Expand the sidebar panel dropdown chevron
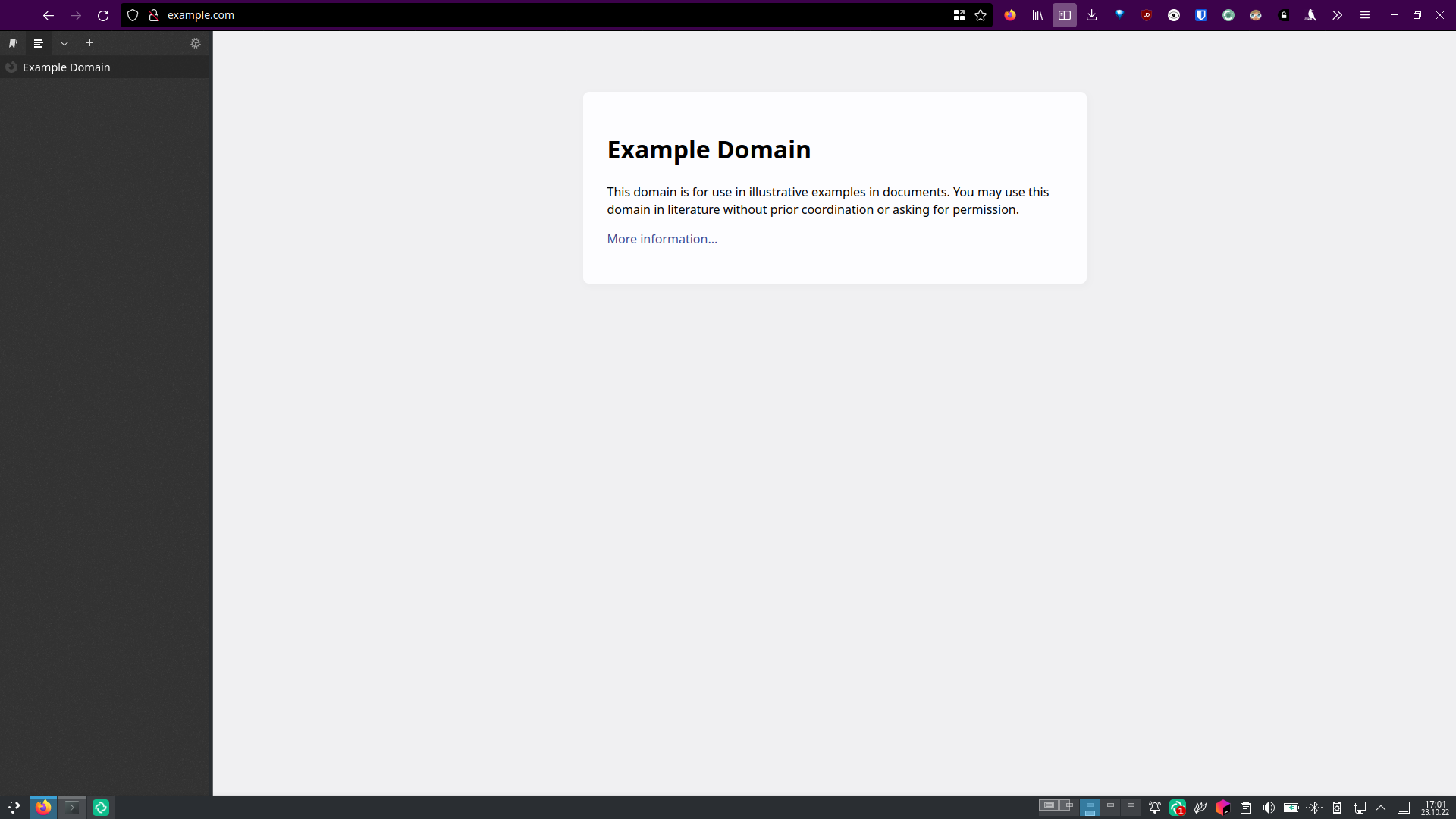Image resolution: width=1456 pixels, height=819 pixels. [x=64, y=43]
